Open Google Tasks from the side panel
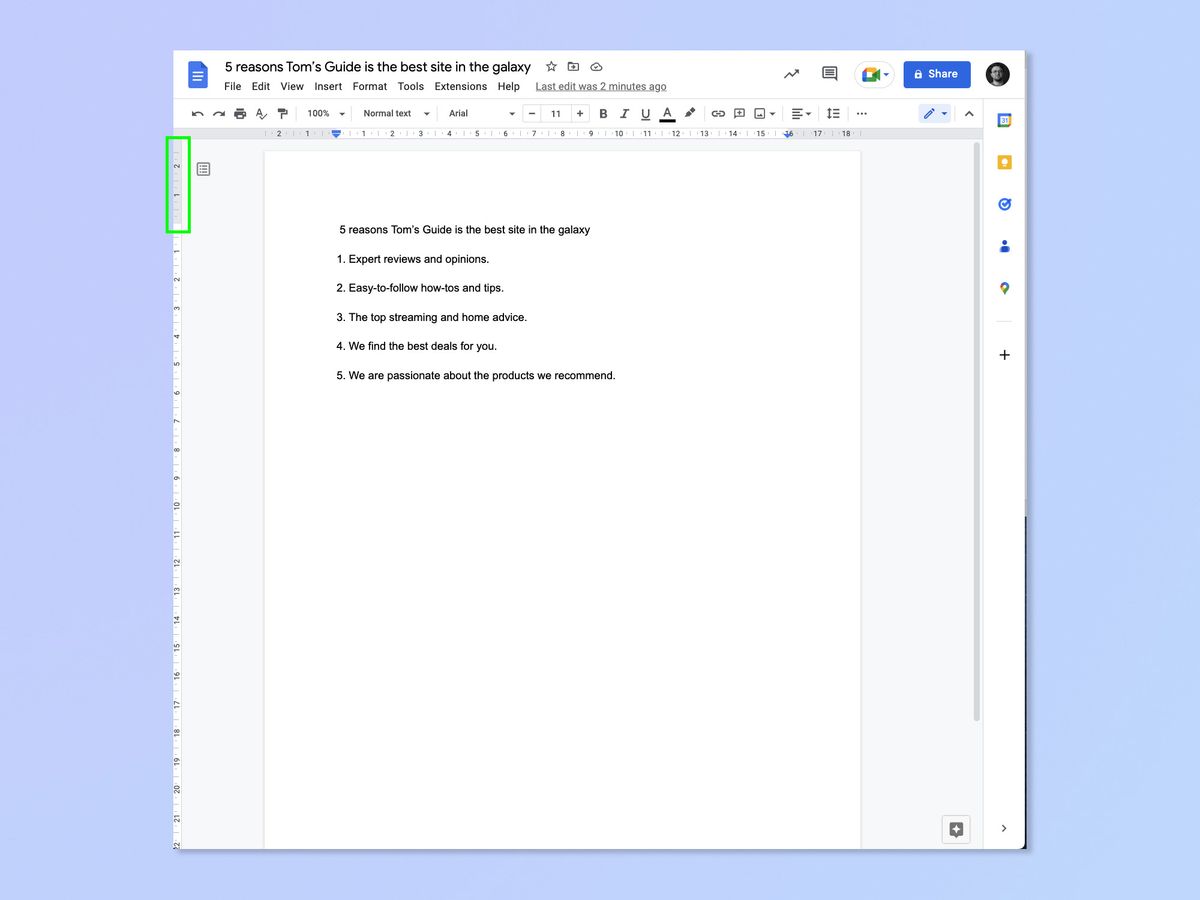 pyautogui.click(x=1004, y=204)
